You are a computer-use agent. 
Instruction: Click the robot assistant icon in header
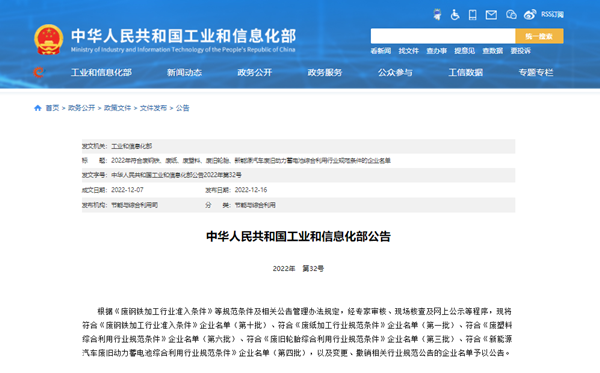point(437,15)
